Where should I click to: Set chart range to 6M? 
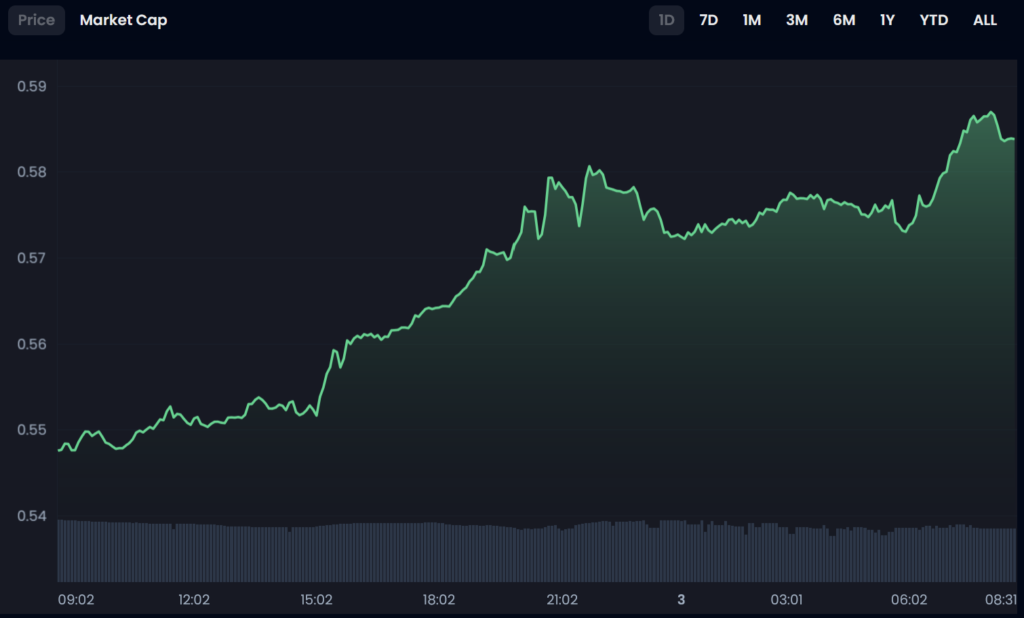[844, 20]
